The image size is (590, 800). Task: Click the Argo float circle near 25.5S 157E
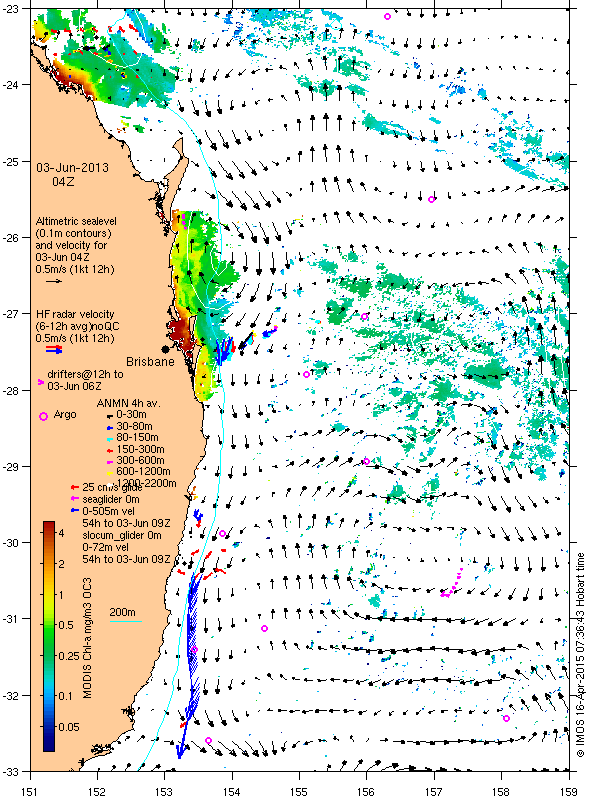pyautogui.click(x=431, y=199)
